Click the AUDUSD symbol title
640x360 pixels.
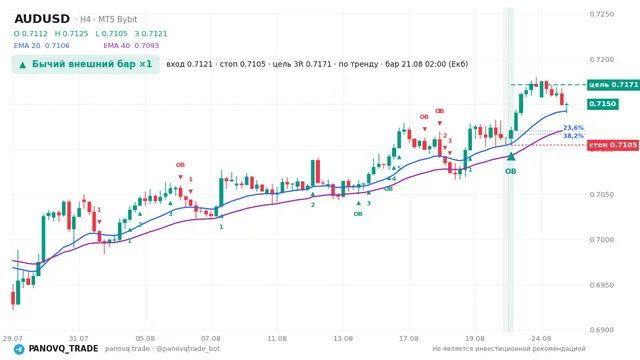pos(42,19)
